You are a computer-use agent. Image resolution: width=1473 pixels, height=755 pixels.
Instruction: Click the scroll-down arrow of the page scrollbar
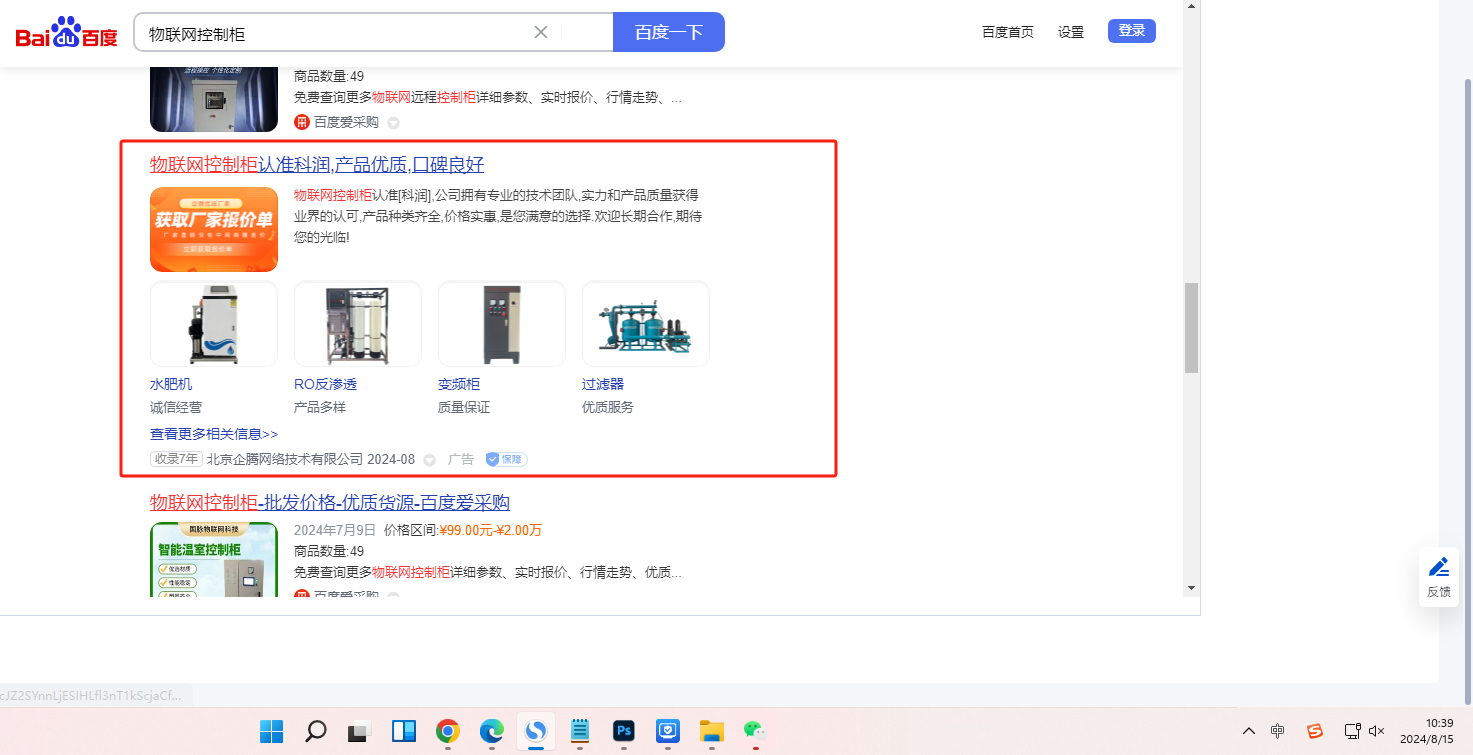point(1191,588)
